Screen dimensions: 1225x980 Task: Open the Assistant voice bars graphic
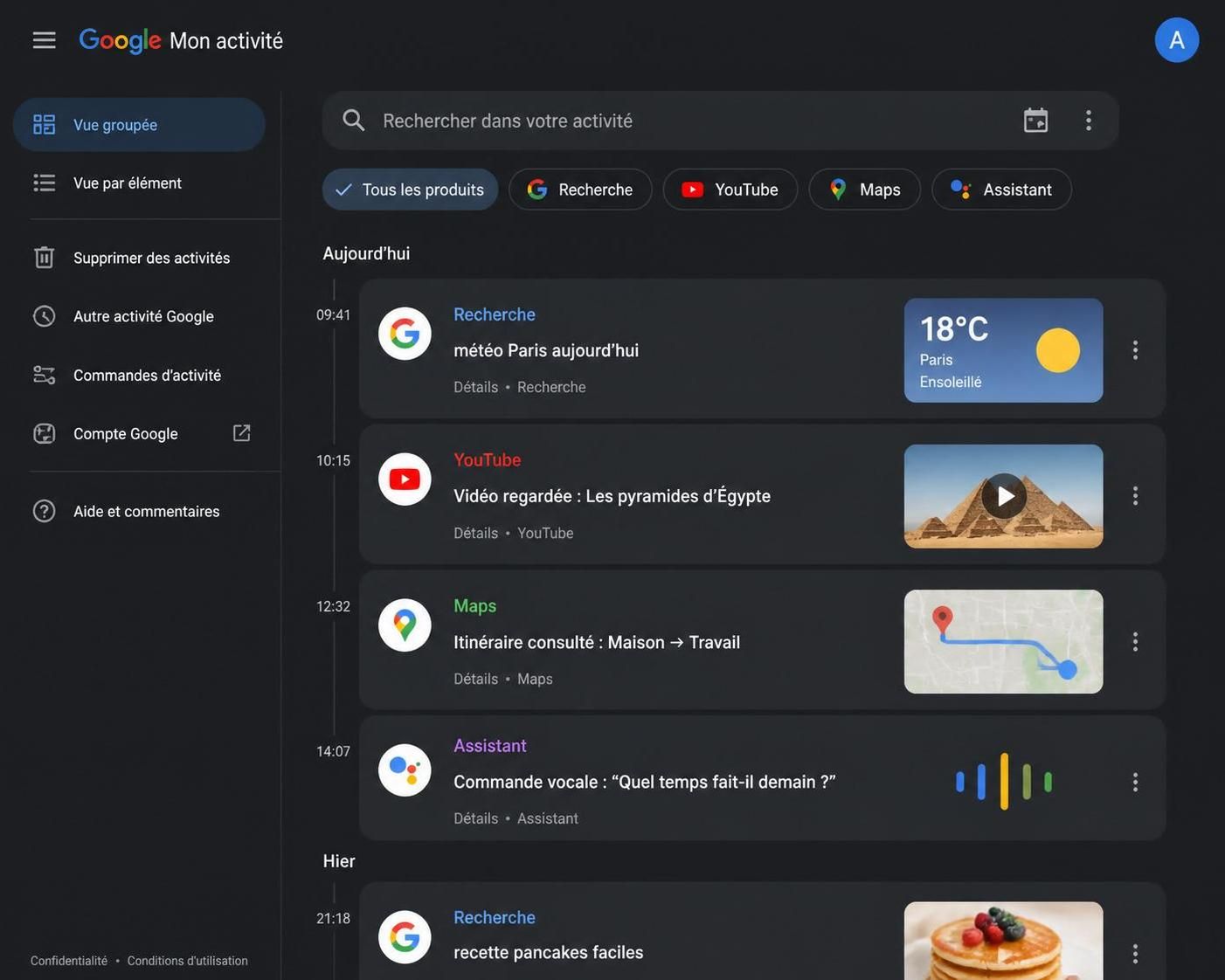pyautogui.click(x=1003, y=781)
